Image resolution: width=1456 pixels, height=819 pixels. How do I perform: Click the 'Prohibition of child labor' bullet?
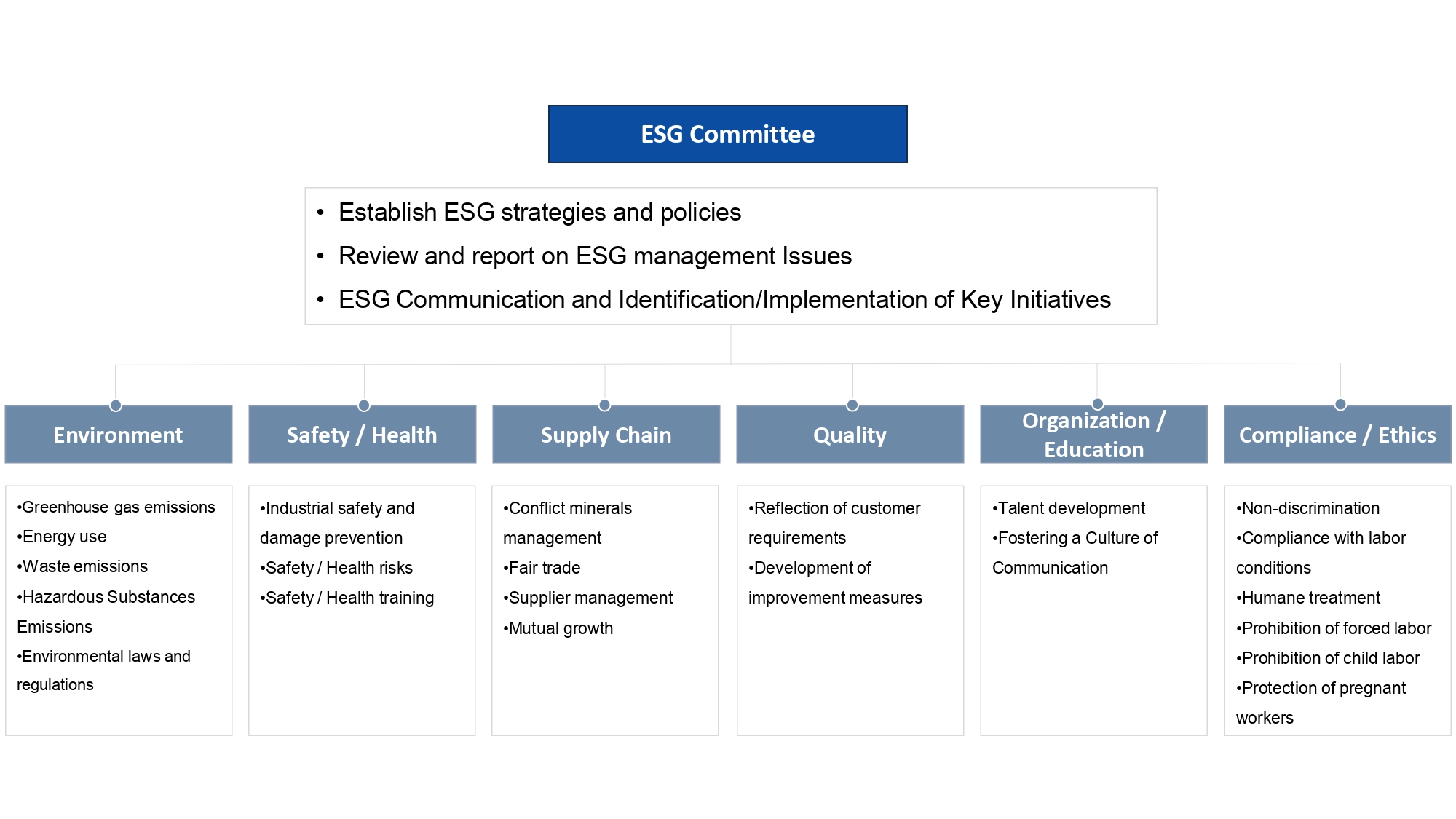(x=1330, y=658)
